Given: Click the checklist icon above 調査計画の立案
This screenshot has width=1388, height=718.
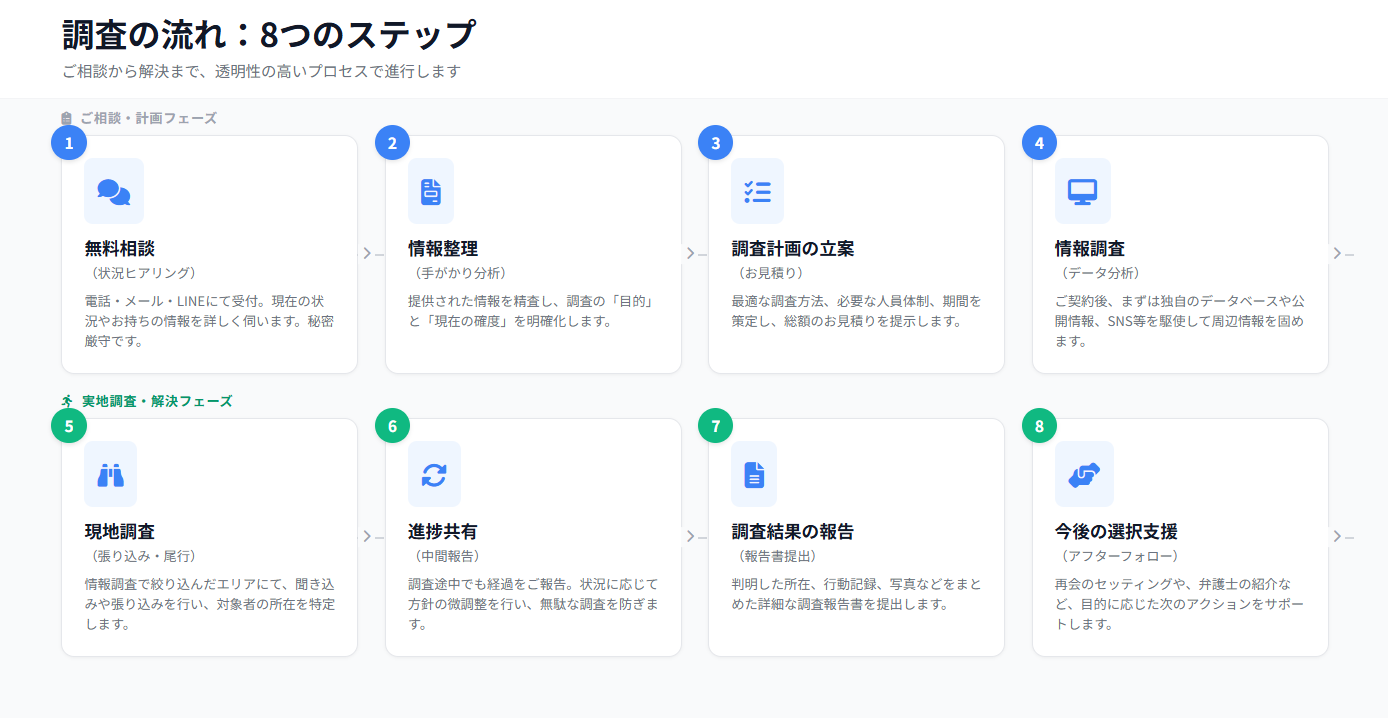Looking at the screenshot, I should coord(757,191).
